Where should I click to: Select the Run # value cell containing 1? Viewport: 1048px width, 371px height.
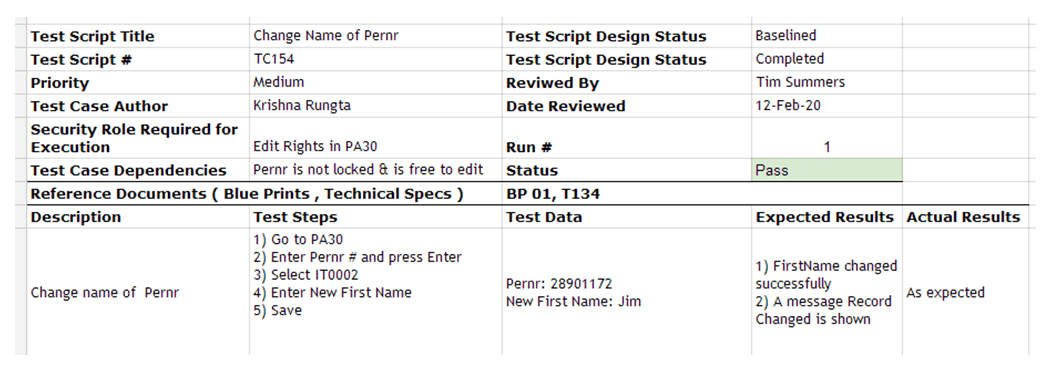826,138
